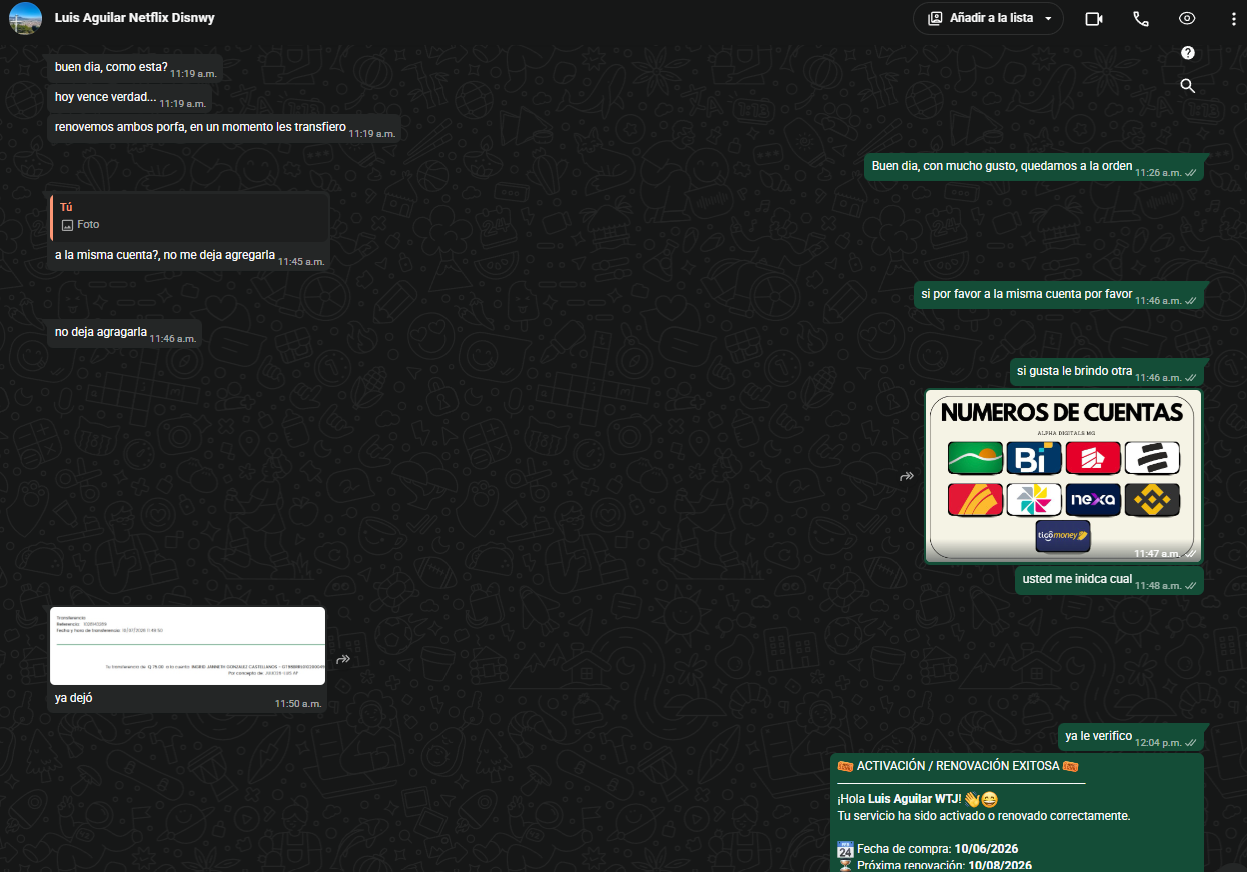Viewport: 1247px width, 872px height.
Task: Open the transfer receipt photo
Action: click(x=188, y=646)
